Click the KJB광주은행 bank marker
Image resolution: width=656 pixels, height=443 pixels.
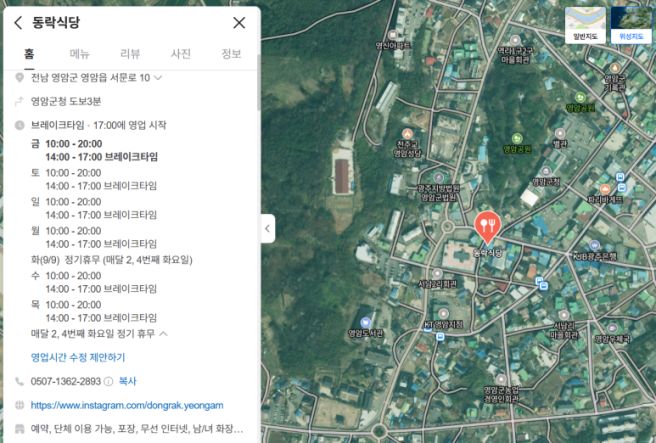pos(594,246)
